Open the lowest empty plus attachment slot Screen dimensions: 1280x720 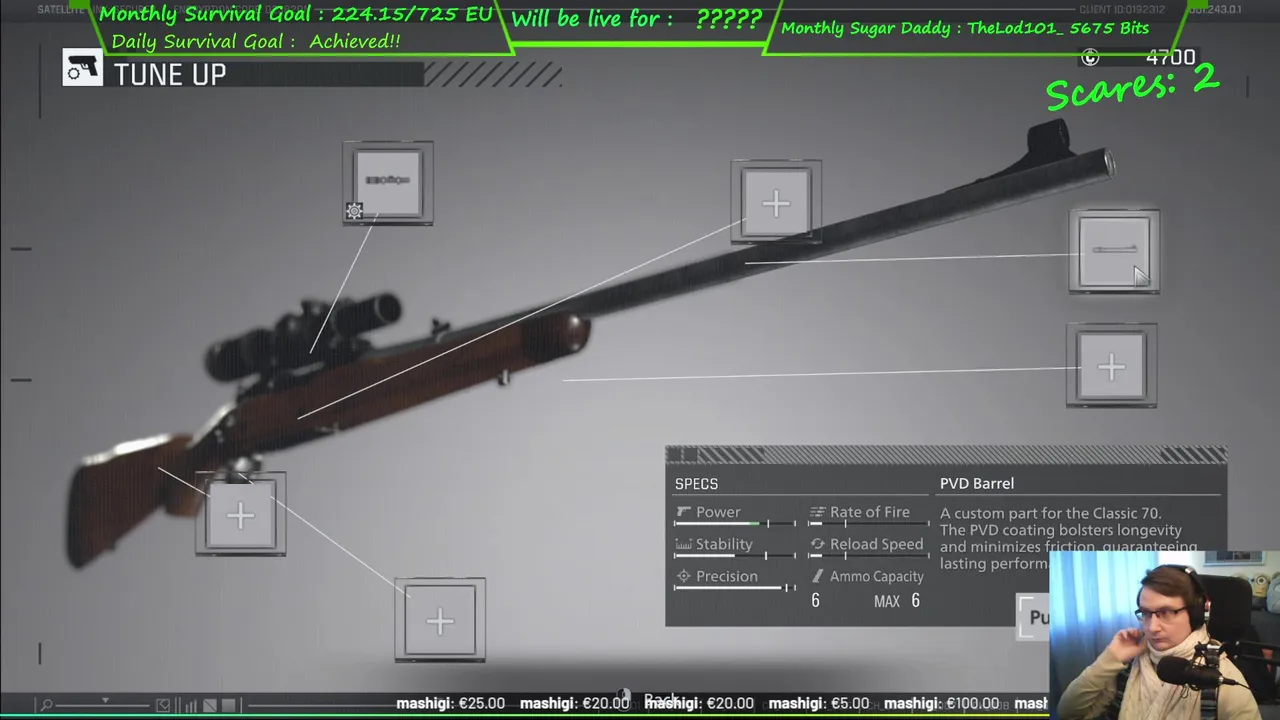[x=440, y=621]
